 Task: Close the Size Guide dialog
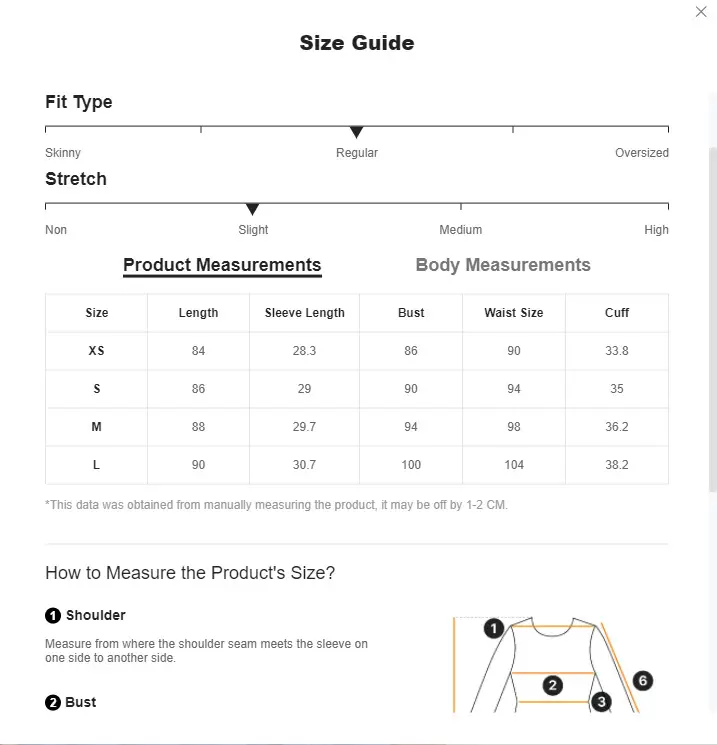(701, 11)
